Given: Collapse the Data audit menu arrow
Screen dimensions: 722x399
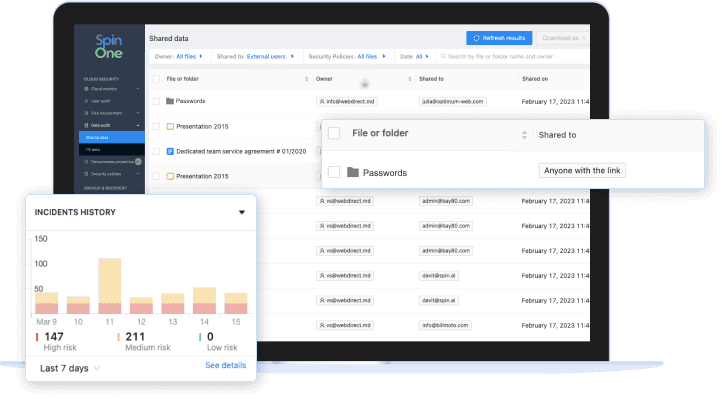Looking at the screenshot, I should 138,125.
